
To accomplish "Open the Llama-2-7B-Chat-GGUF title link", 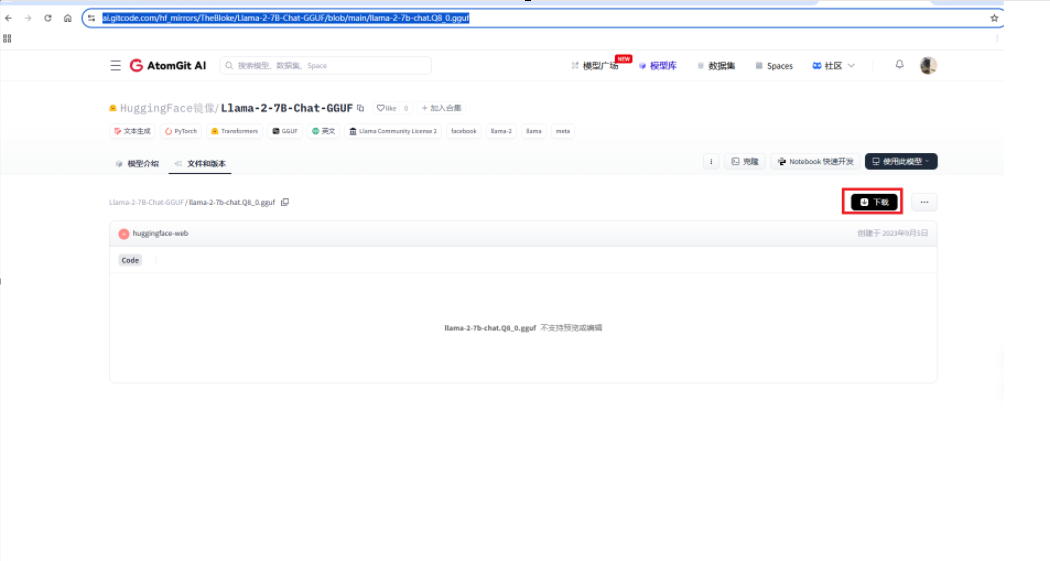I will pos(287,108).
